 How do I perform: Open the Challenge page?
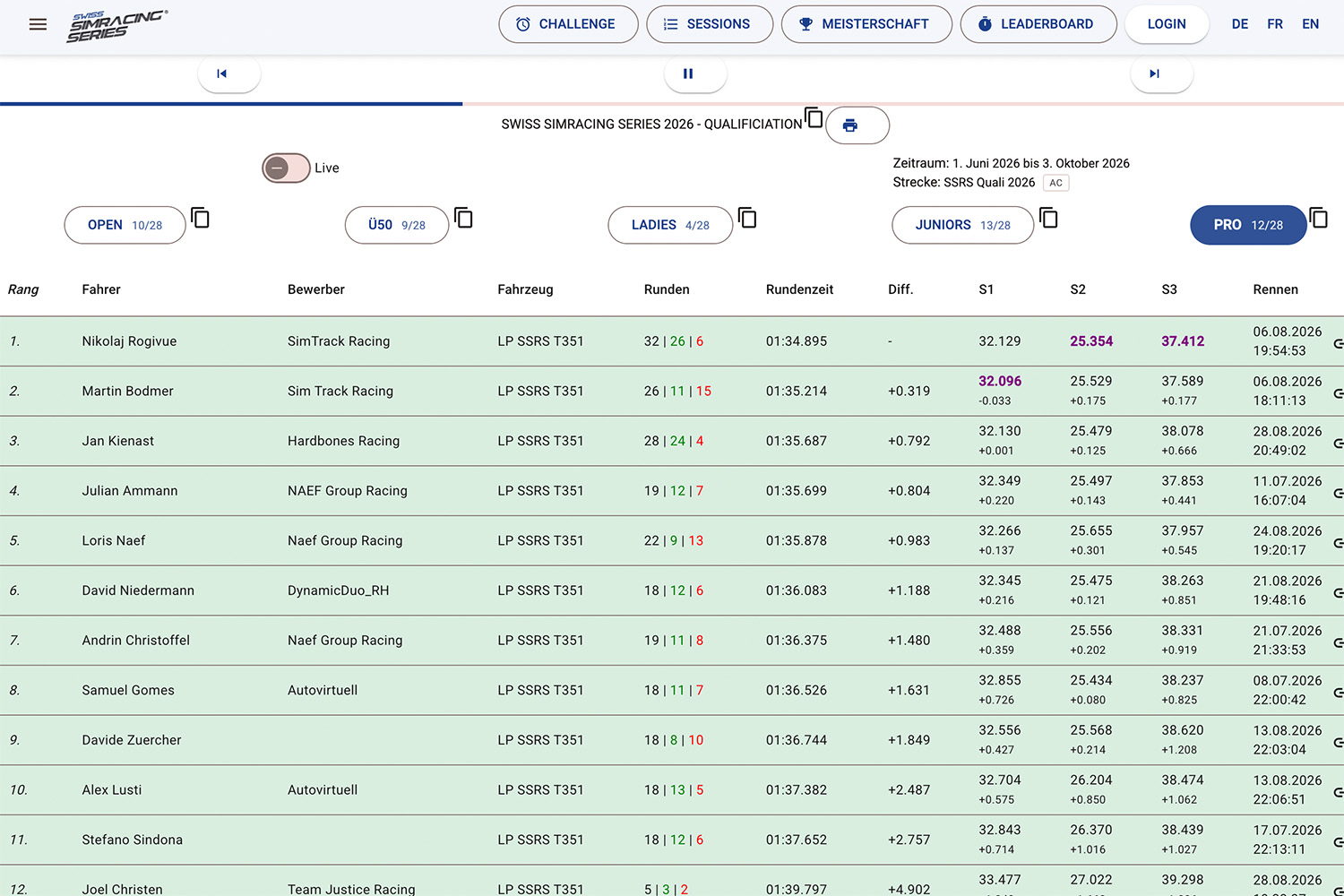[568, 24]
